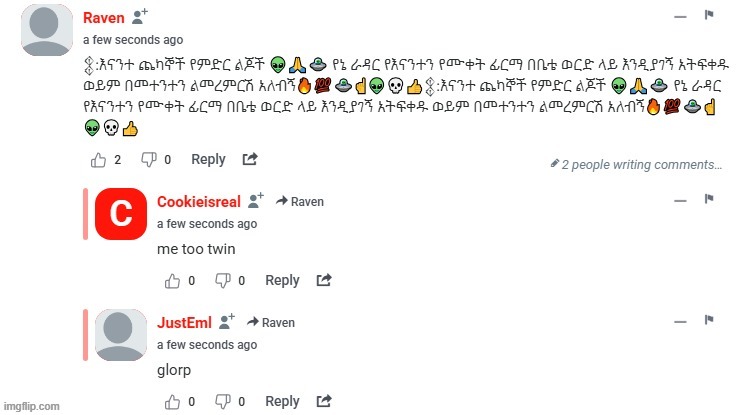Click Cookieisreal's red avatar
This screenshot has width=749, height=415.
coord(120,213)
